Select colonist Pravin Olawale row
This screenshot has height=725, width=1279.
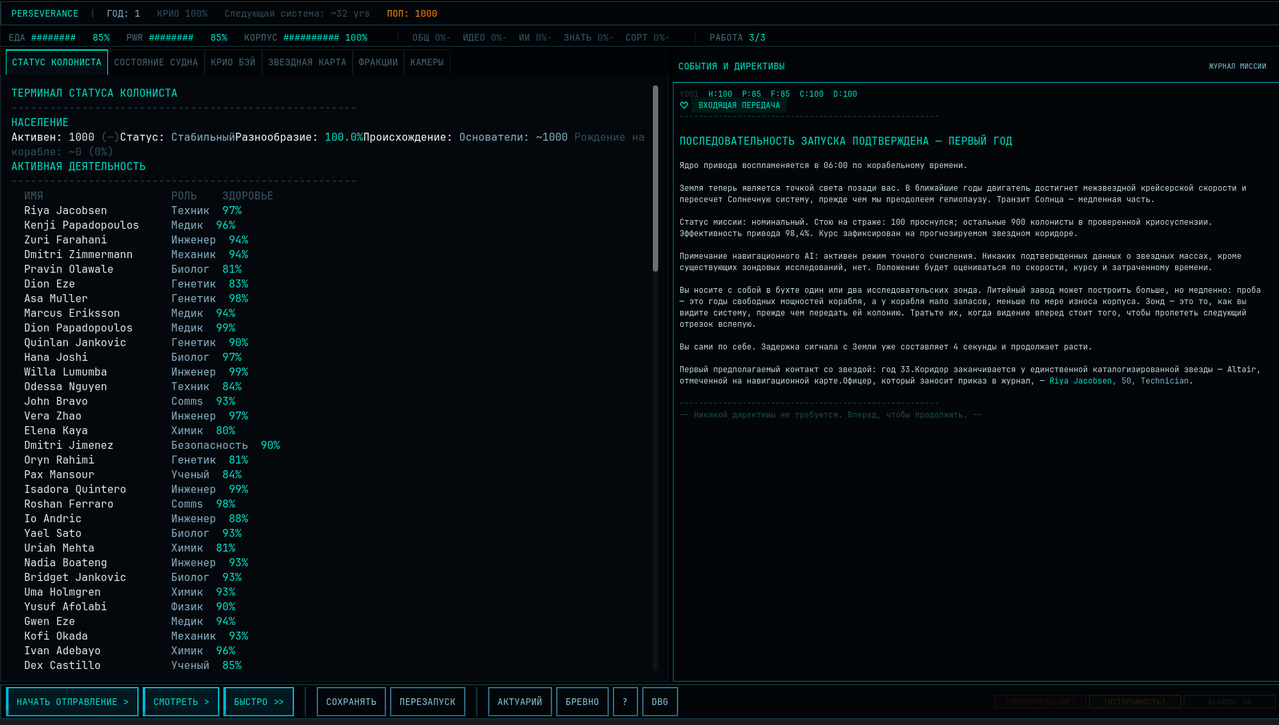click(x=133, y=269)
